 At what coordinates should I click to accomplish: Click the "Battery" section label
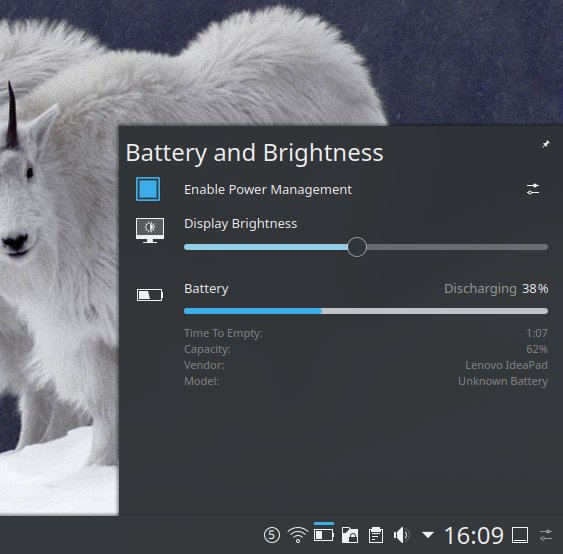click(206, 289)
